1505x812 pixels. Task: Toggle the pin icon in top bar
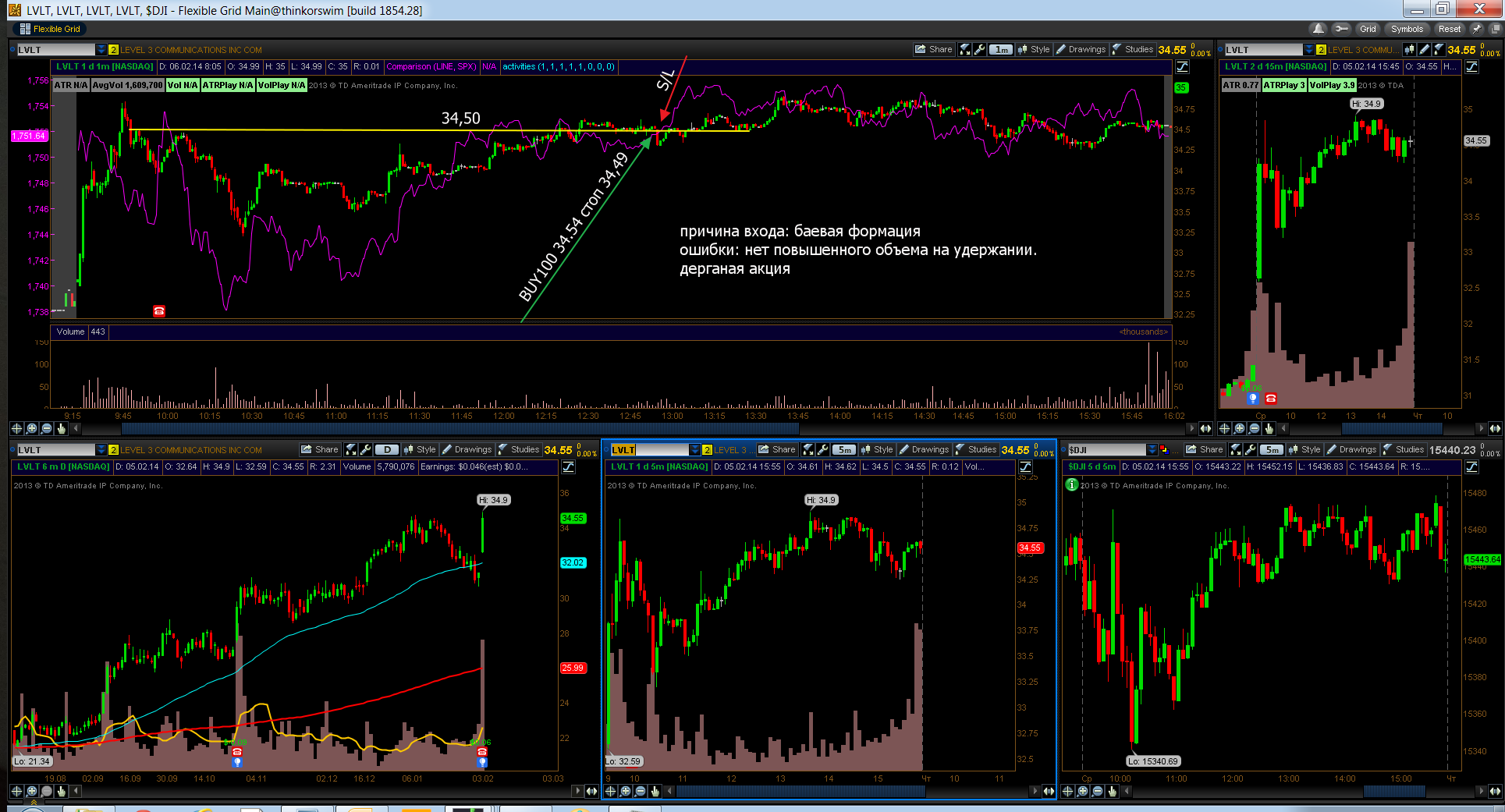1476,29
